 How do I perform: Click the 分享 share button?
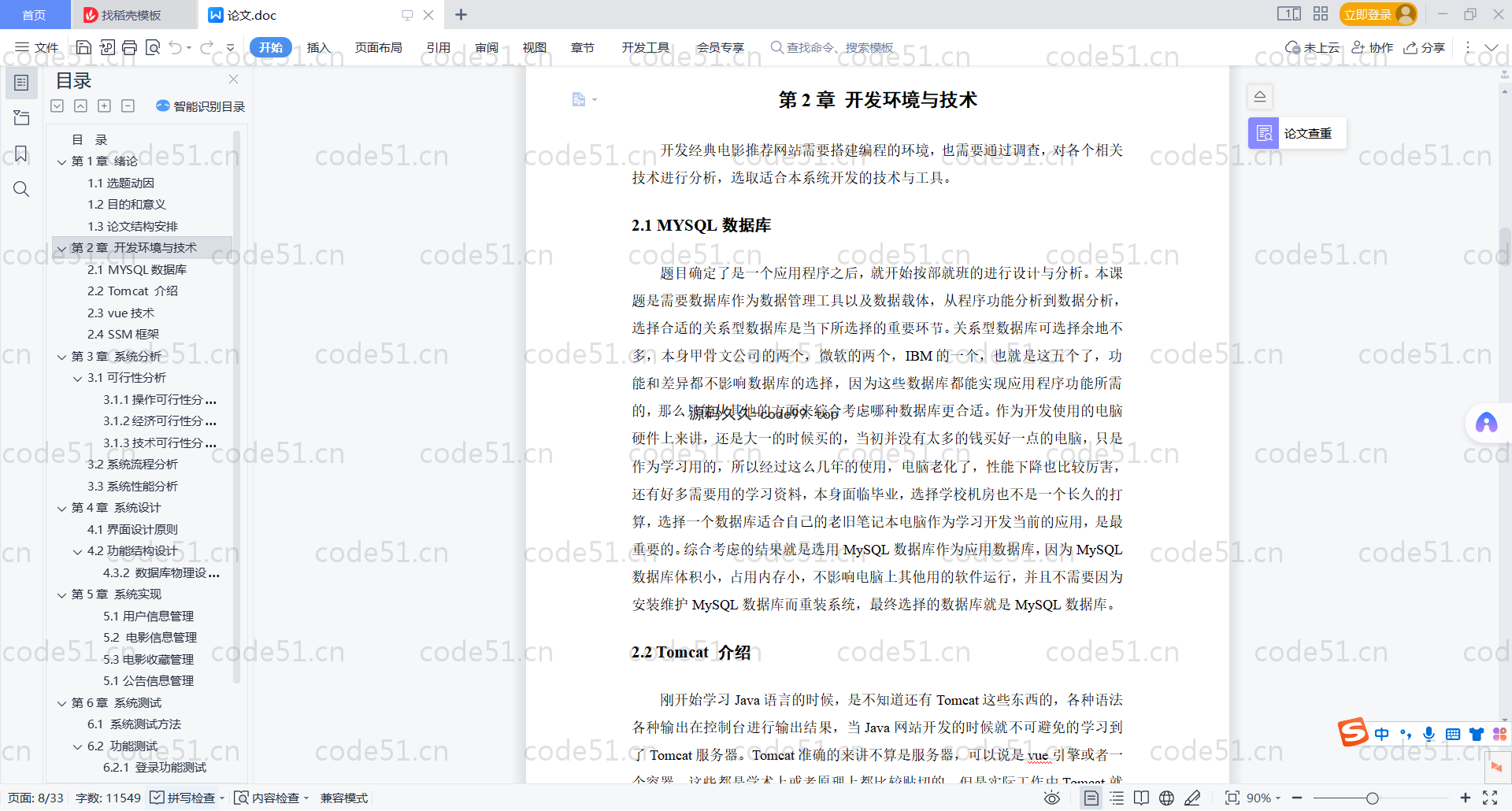coord(1425,47)
